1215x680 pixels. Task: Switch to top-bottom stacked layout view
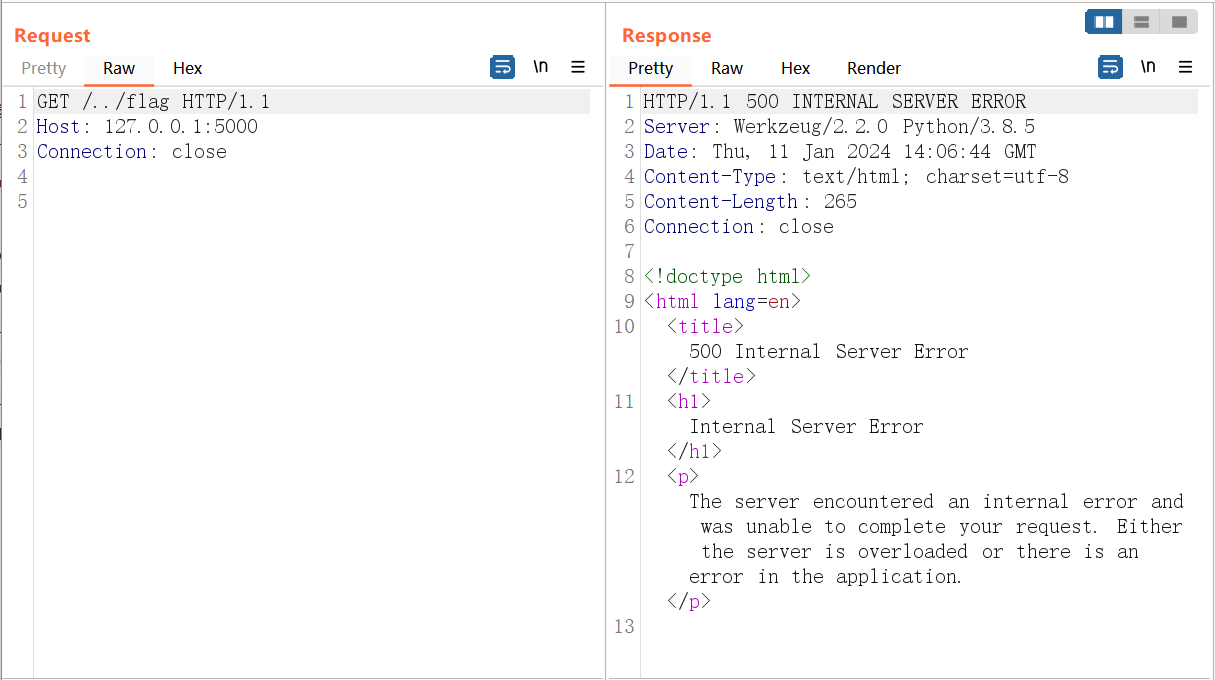pos(1141,22)
